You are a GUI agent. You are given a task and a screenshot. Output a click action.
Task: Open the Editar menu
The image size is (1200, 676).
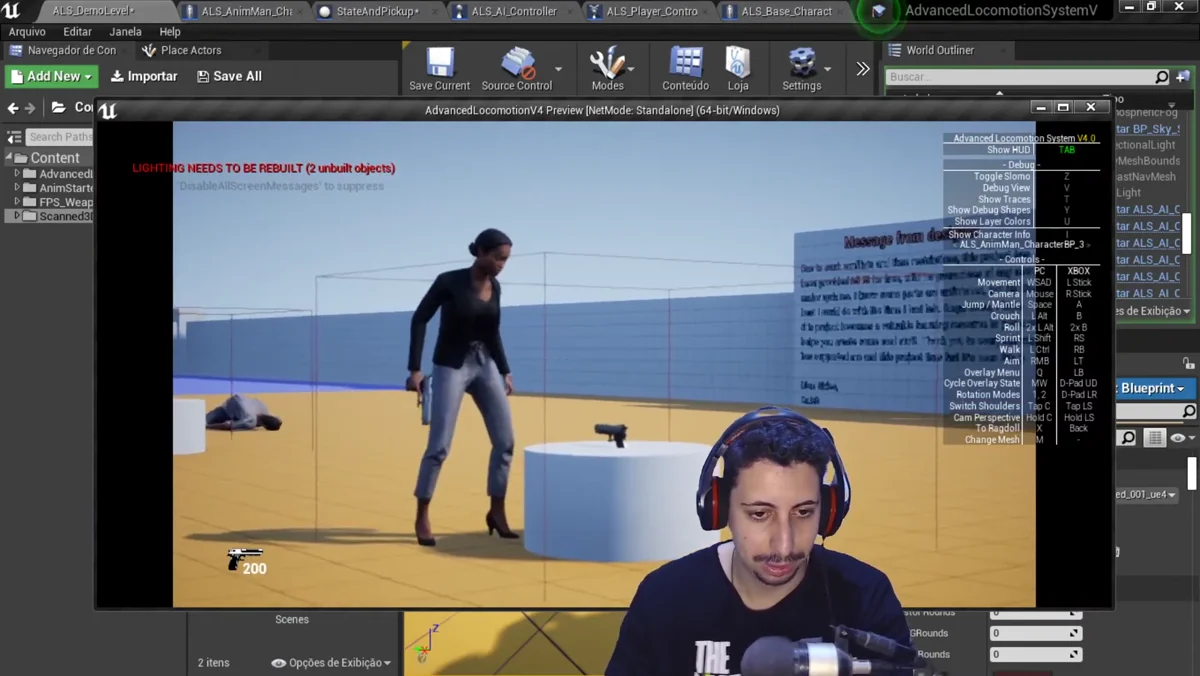pyautogui.click(x=77, y=32)
